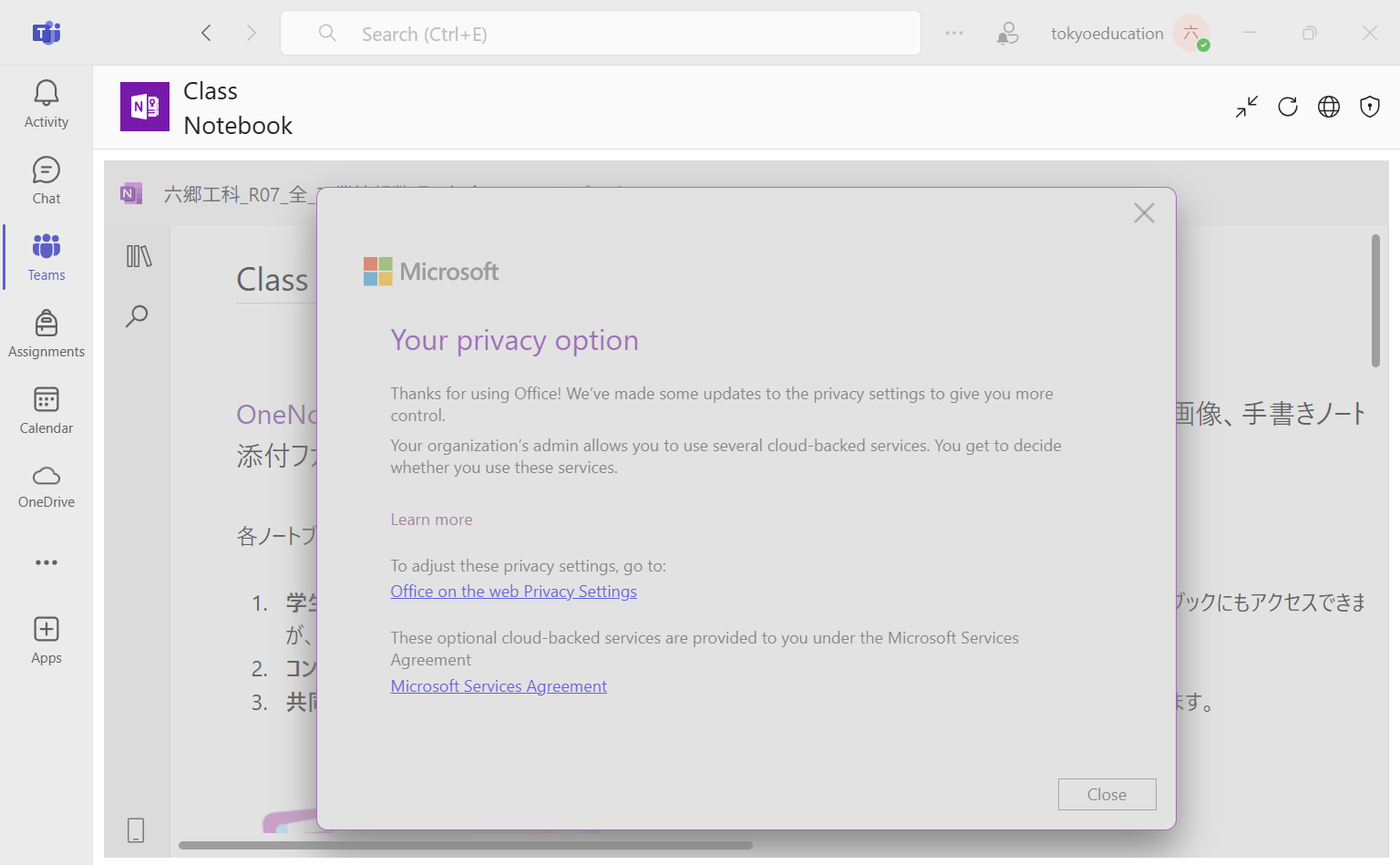
Task: Open the people notification icon
Action: tap(1007, 34)
